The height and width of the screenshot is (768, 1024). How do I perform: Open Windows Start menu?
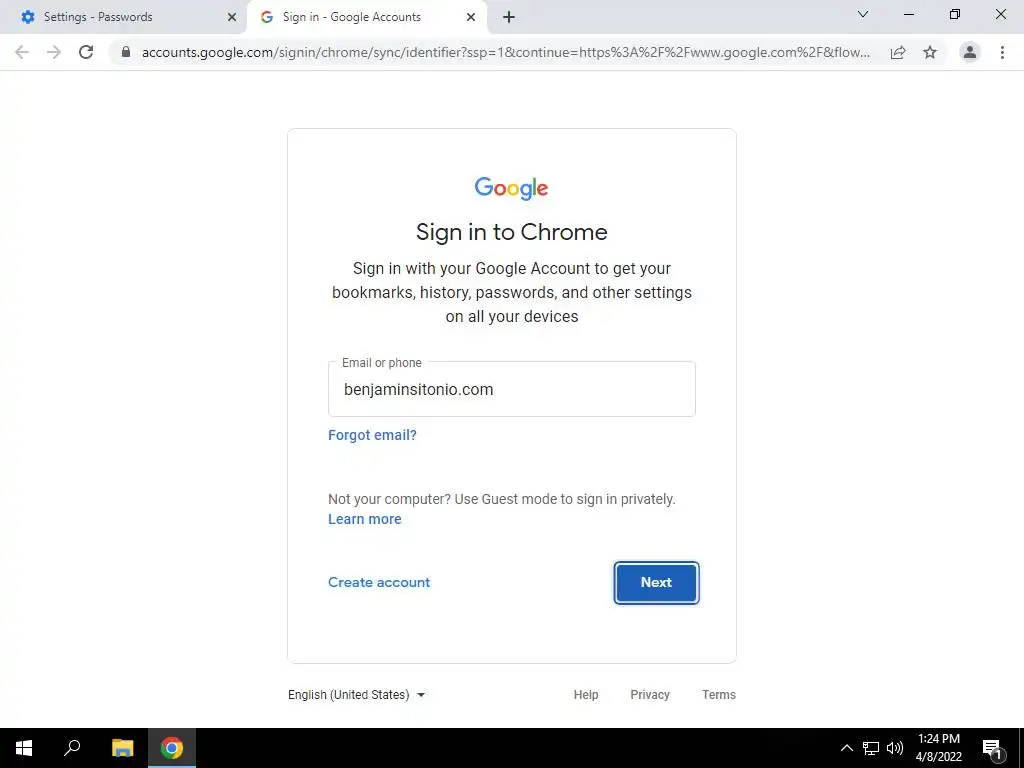(x=24, y=748)
